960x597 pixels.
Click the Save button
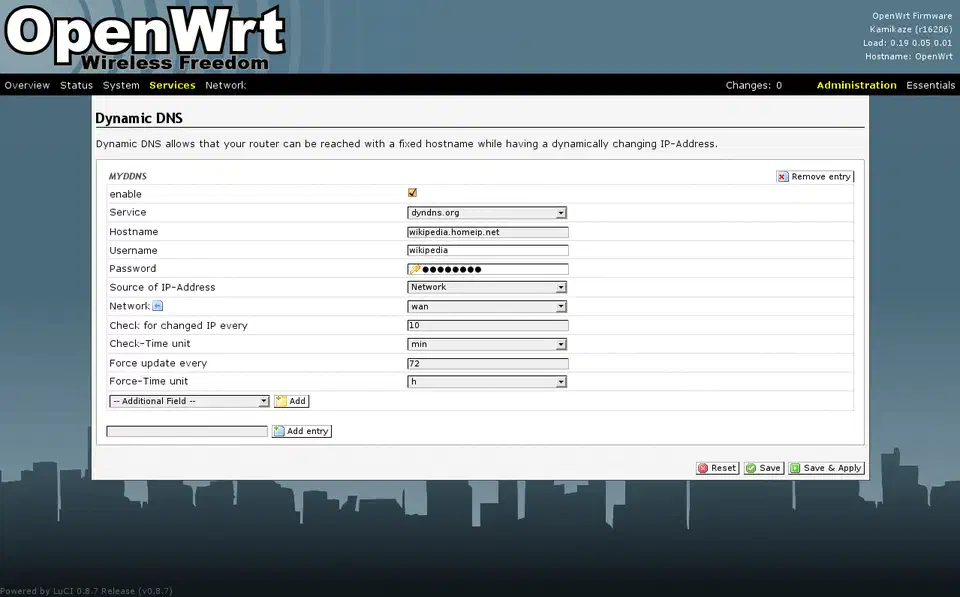click(x=764, y=468)
